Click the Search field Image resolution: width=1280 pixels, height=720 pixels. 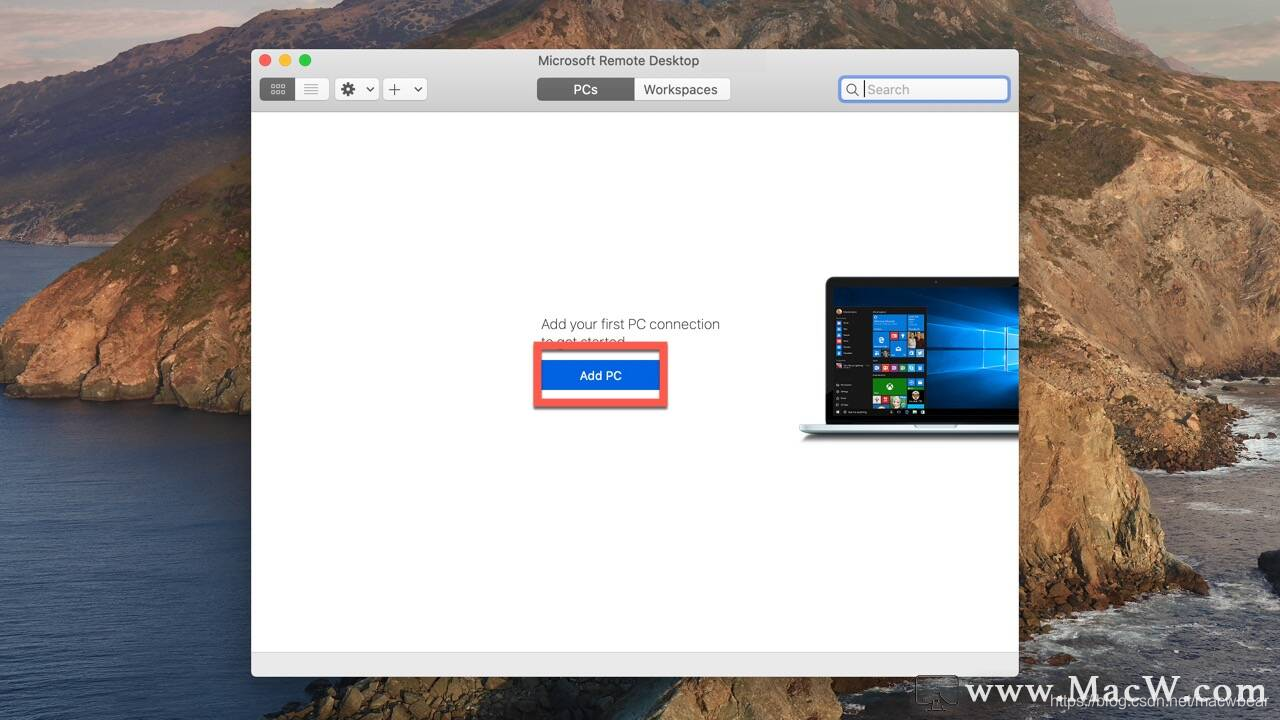924,89
